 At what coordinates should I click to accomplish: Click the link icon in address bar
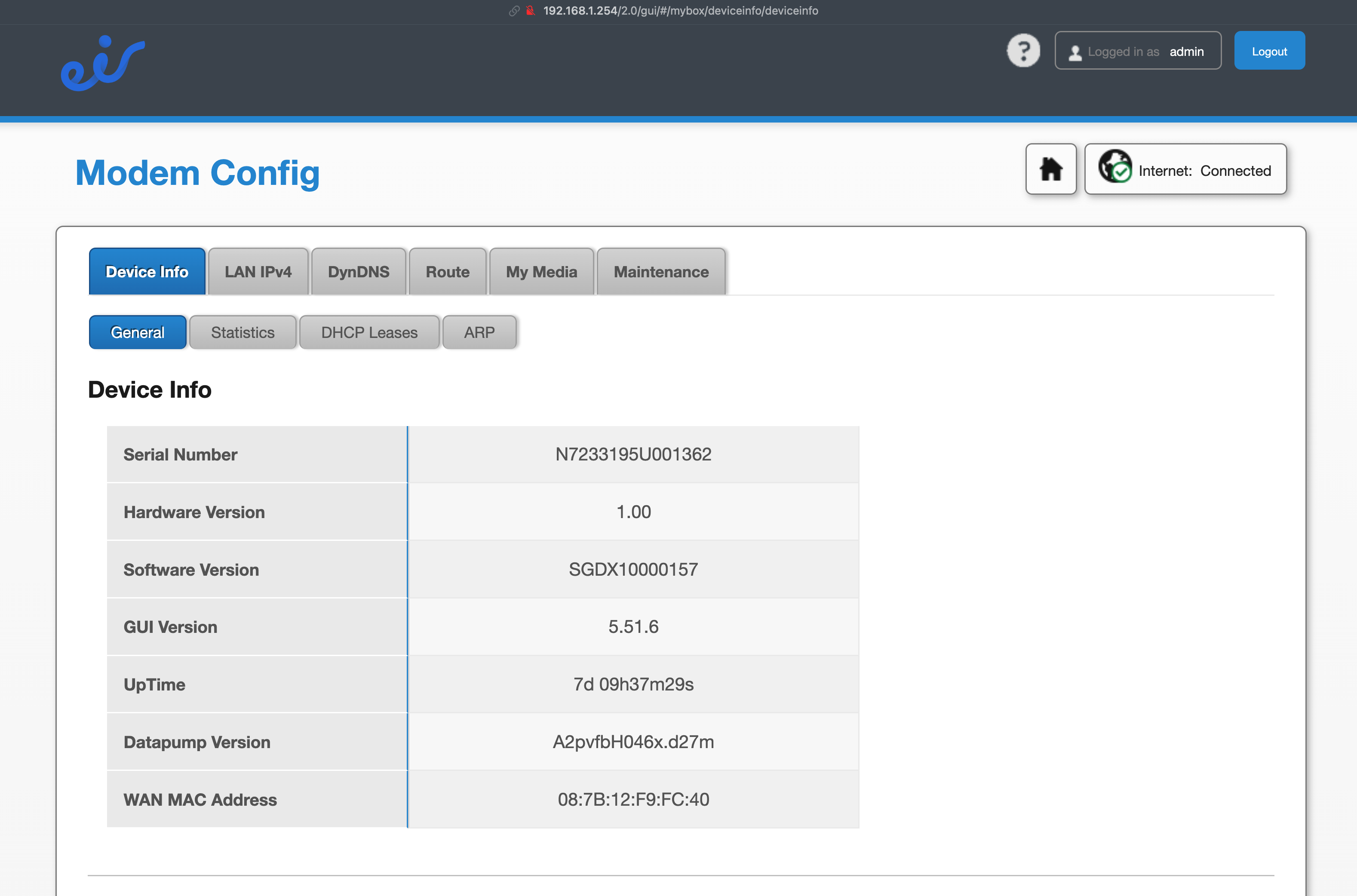pyautogui.click(x=514, y=11)
